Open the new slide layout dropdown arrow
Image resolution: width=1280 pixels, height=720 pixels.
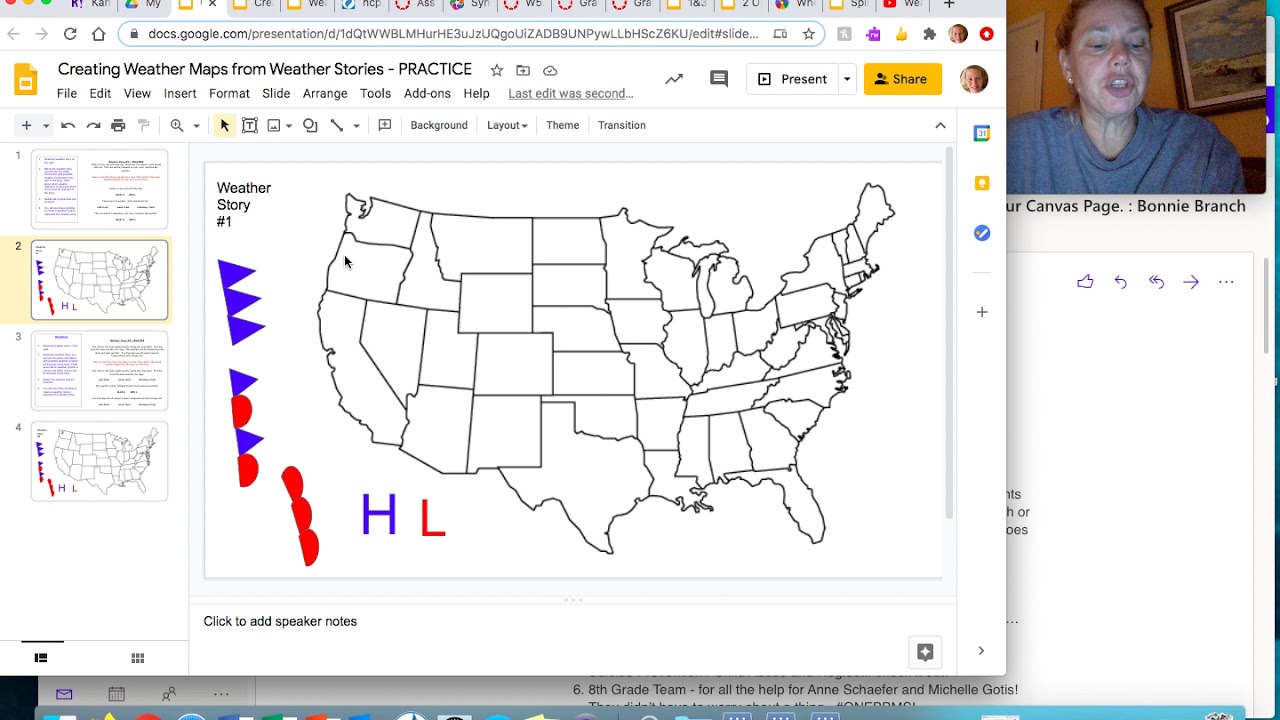pyautogui.click(x=46, y=125)
